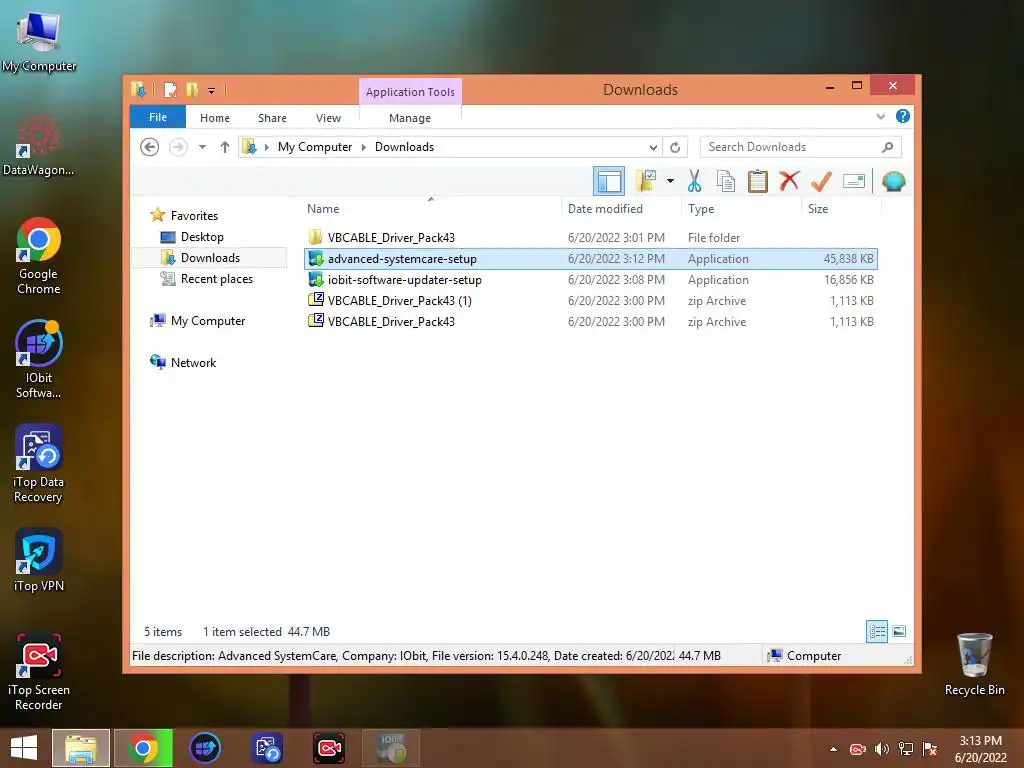The width and height of the screenshot is (1024, 768).
Task: Click the Windows Start button
Action: pyautogui.click(x=24, y=748)
